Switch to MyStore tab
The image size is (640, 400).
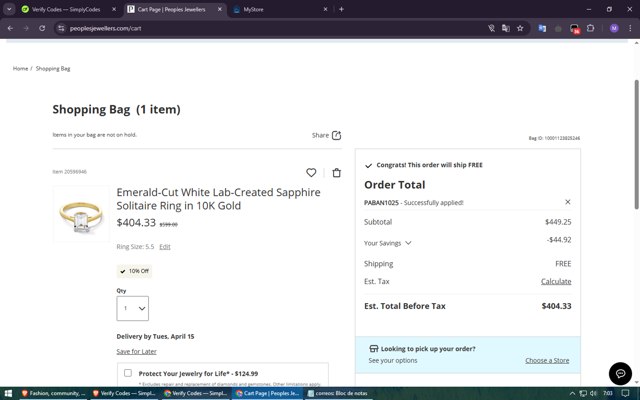pos(281,9)
